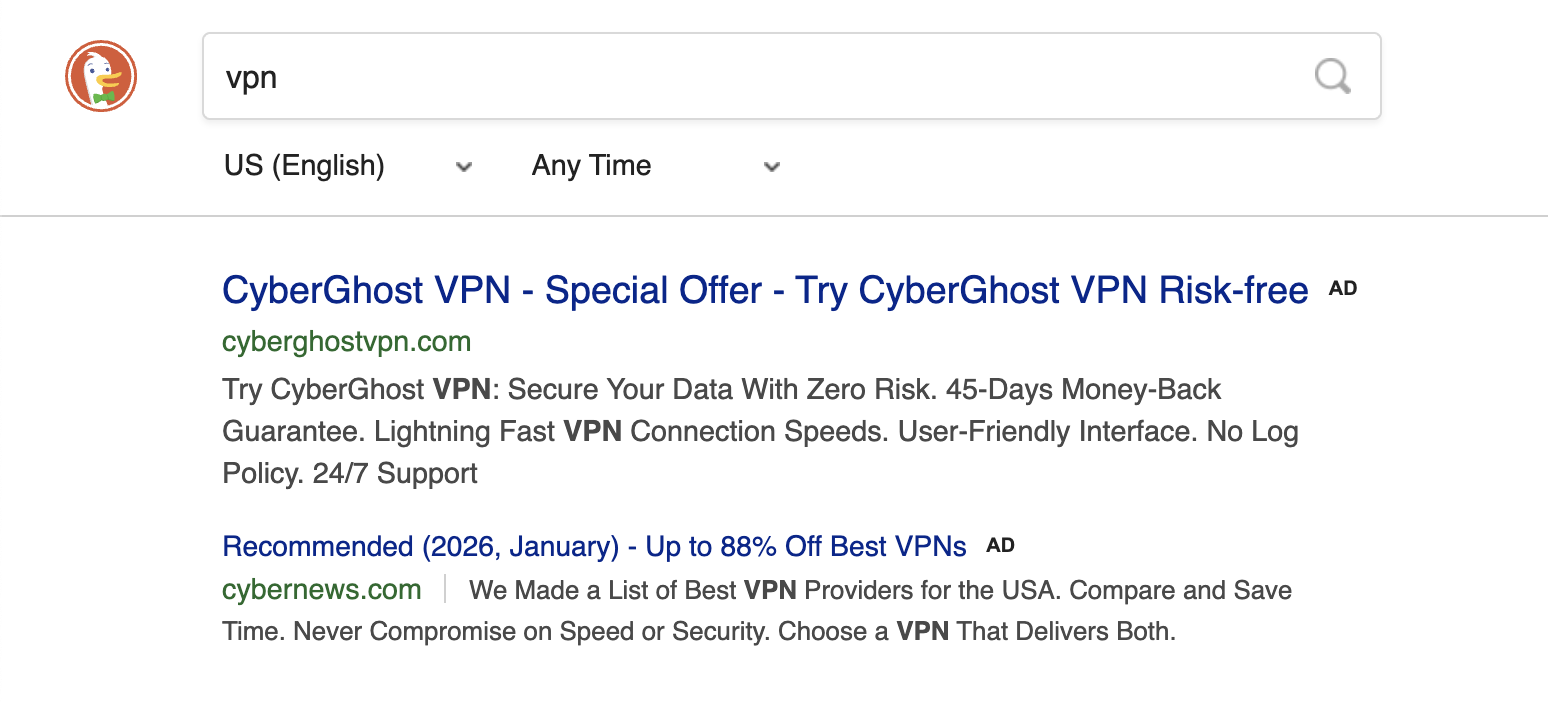This screenshot has width=1548, height=702.
Task: Click the arrow next to Any Time
Action: coord(771,166)
